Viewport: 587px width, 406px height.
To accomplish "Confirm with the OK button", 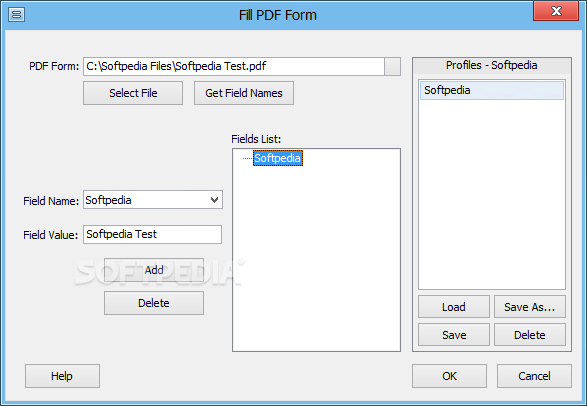I will [449, 376].
